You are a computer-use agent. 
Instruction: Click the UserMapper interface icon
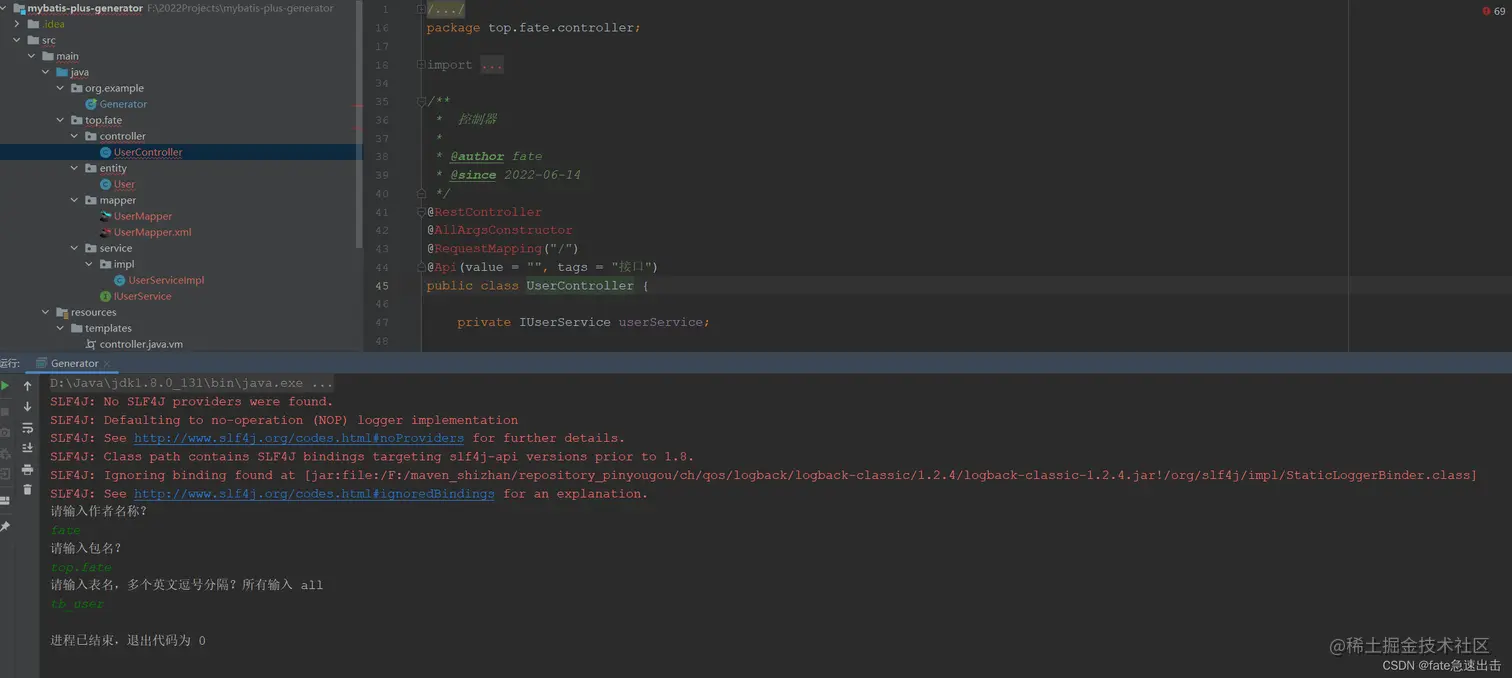[106, 216]
